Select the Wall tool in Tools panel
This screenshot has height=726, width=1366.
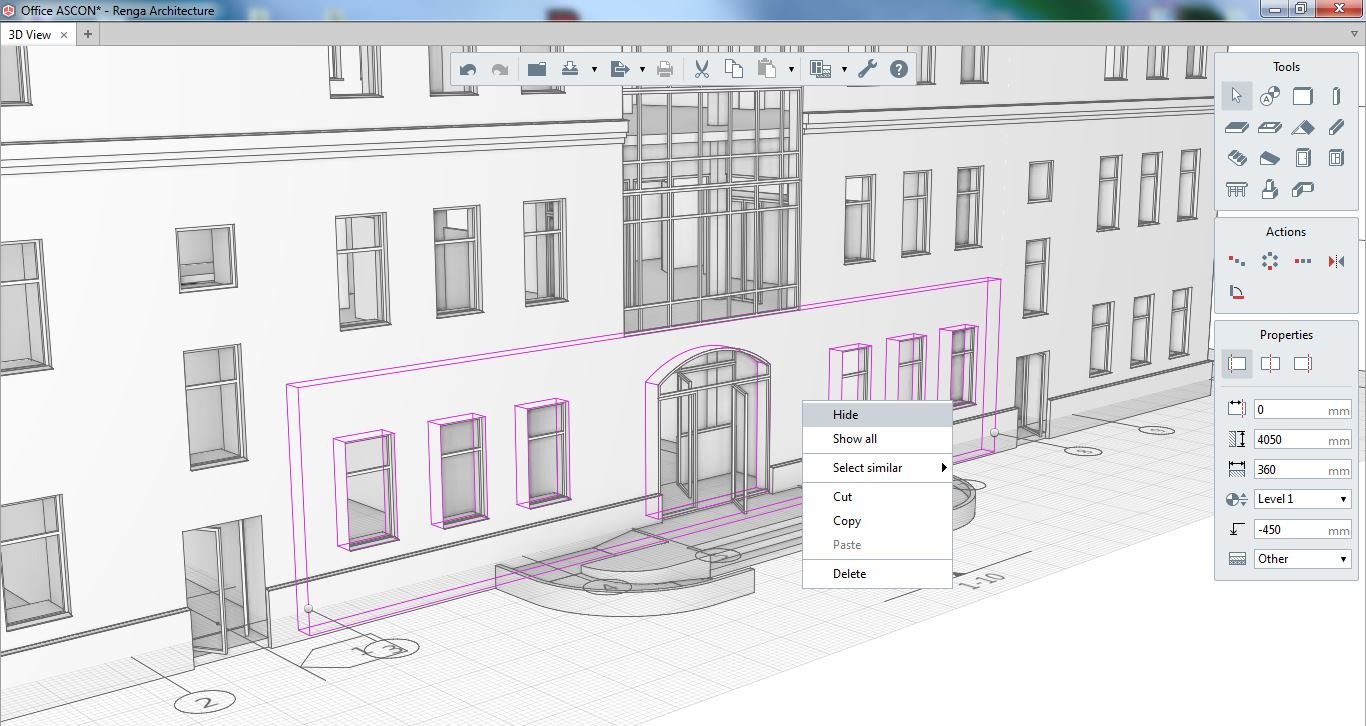1302,96
